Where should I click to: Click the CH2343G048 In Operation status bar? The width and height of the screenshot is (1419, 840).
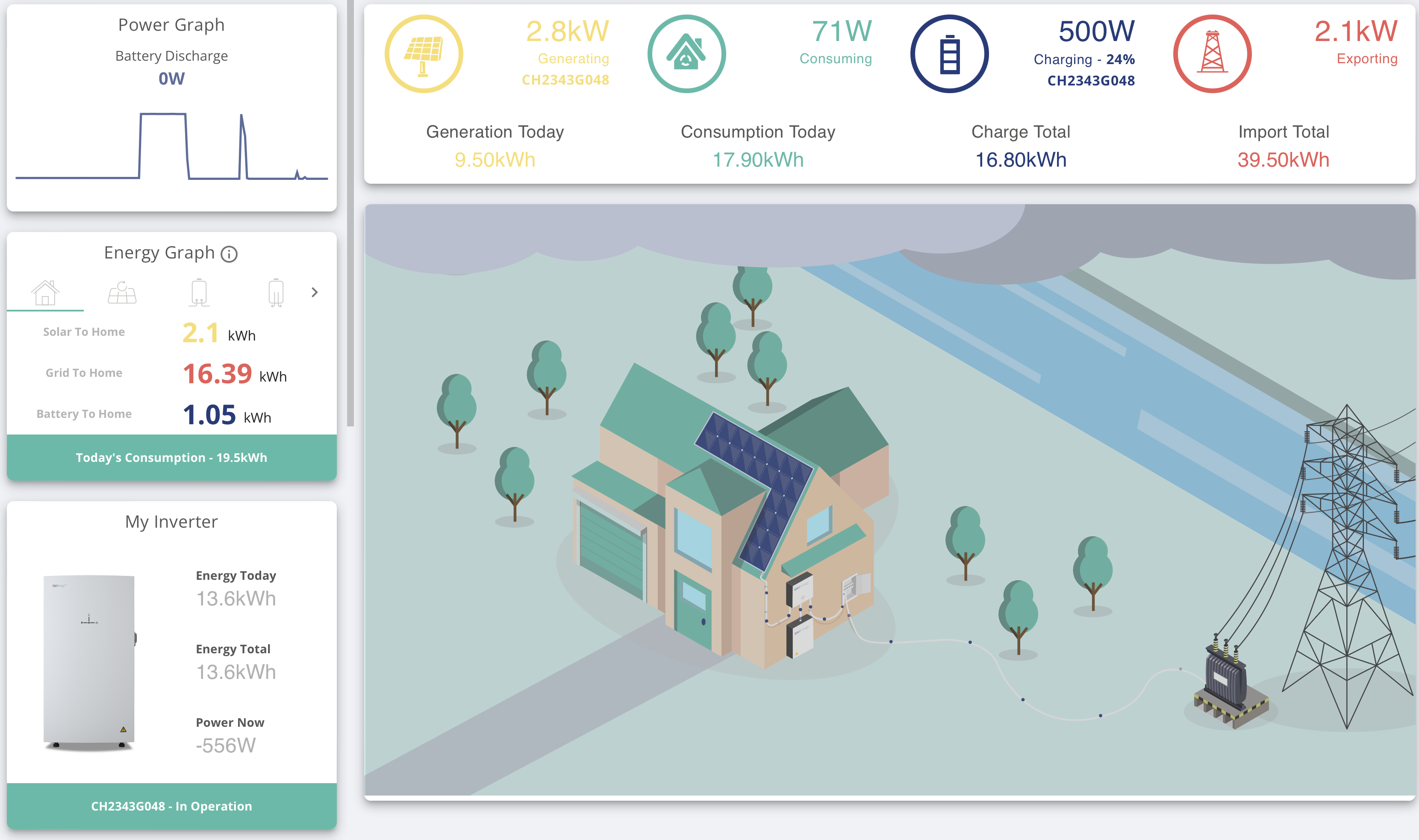(171, 806)
